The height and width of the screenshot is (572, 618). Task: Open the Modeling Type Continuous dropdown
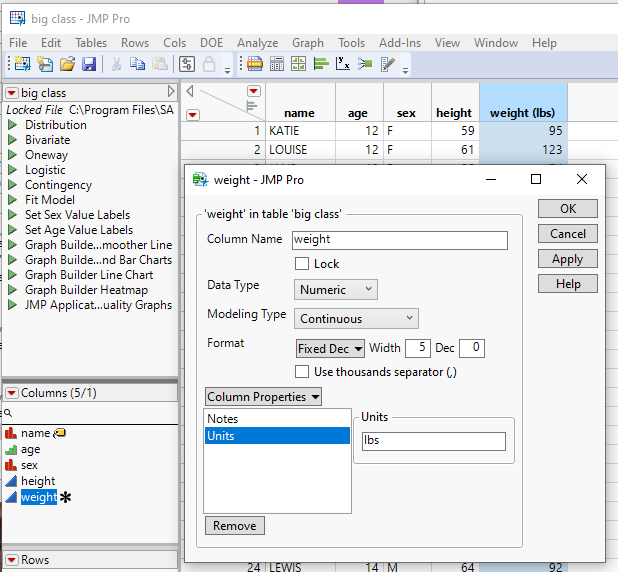[x=356, y=319]
